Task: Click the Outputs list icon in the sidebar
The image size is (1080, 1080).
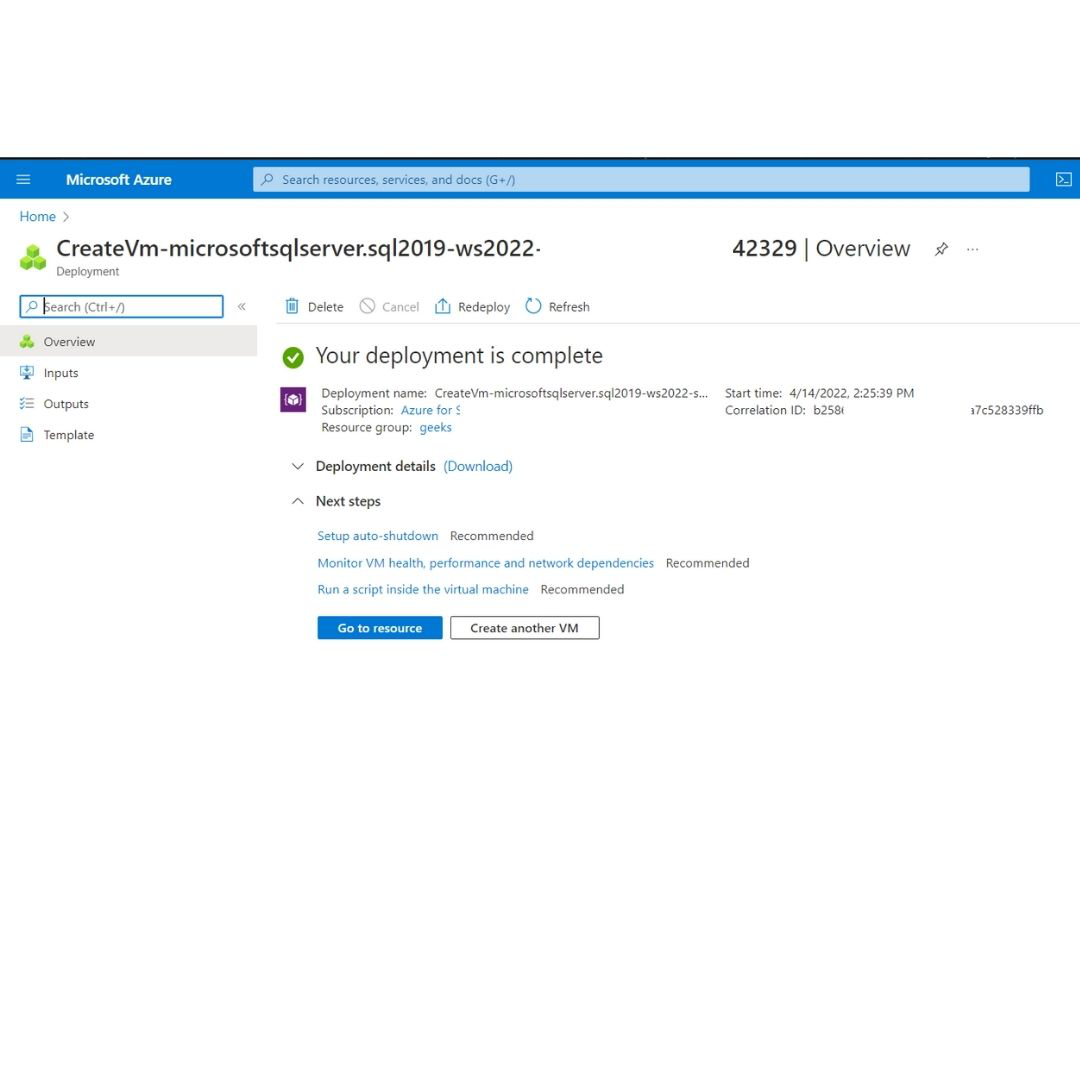Action: tap(26, 404)
